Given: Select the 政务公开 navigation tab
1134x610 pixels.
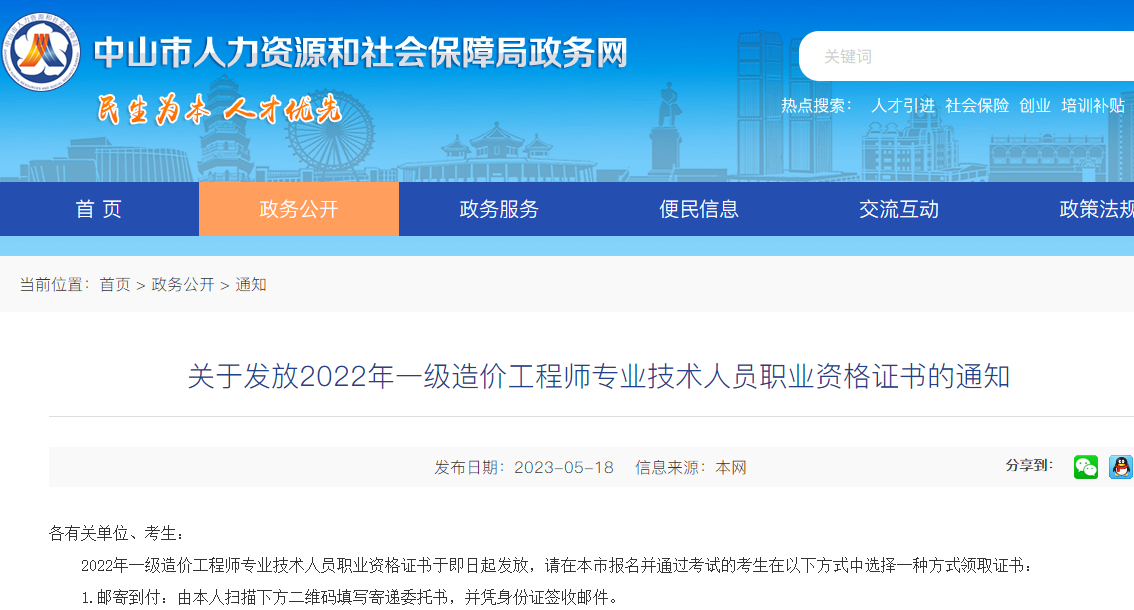Looking at the screenshot, I should click(299, 209).
